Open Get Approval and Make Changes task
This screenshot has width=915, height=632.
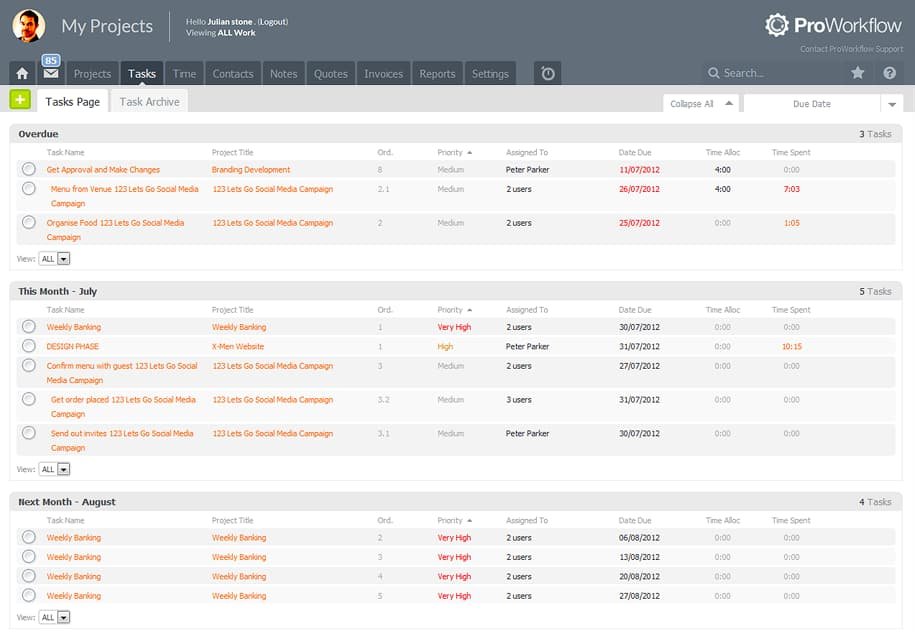coord(103,169)
